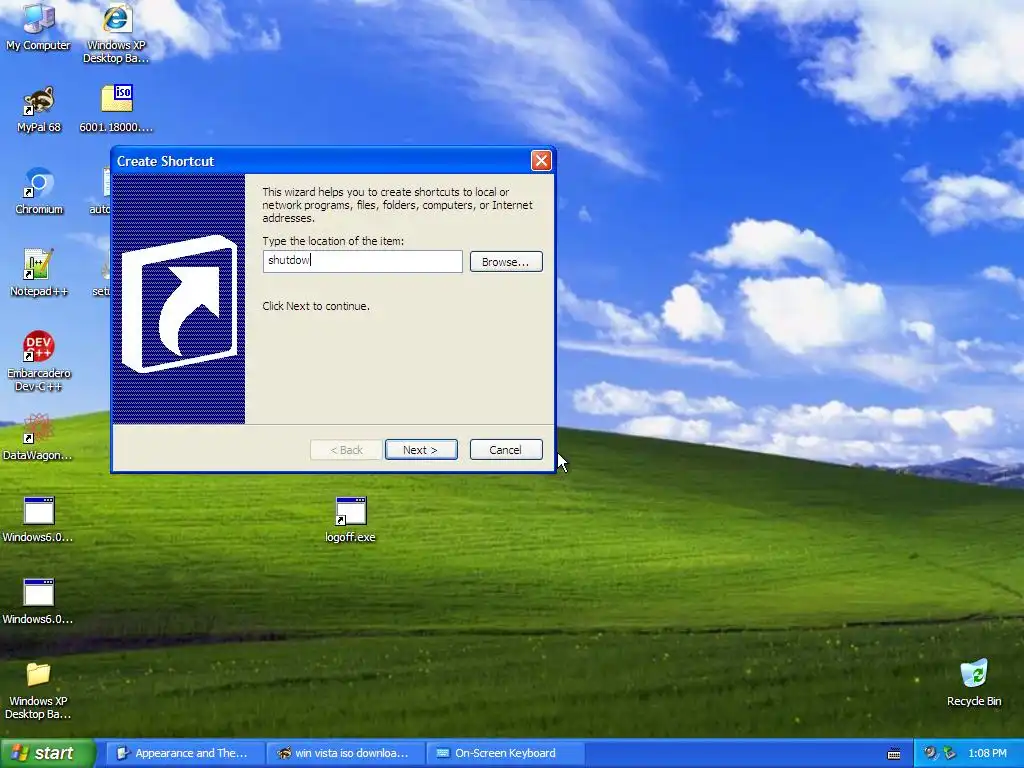Close the Create Shortcut dialog with X
The width and height of the screenshot is (1024, 768).
click(541, 161)
